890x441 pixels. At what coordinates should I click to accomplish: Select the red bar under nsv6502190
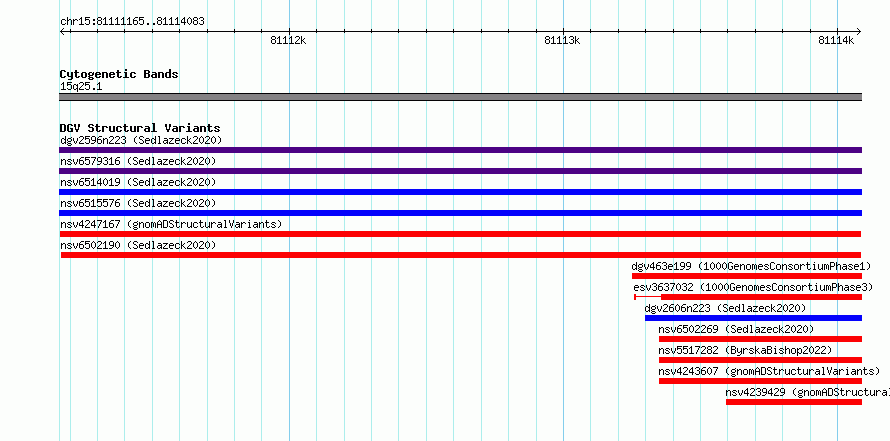pyautogui.click(x=461, y=255)
